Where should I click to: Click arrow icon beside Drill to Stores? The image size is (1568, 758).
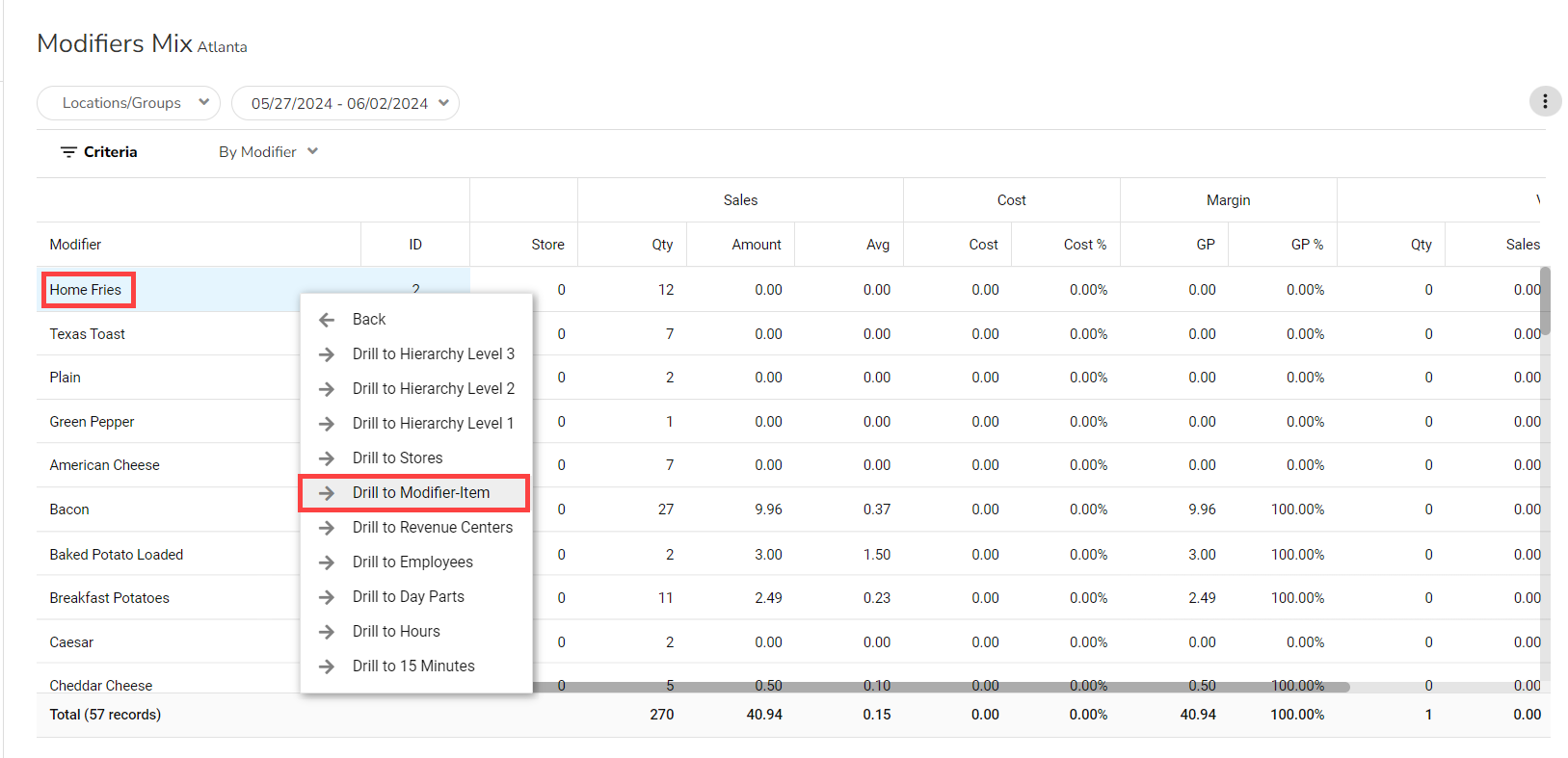(327, 458)
